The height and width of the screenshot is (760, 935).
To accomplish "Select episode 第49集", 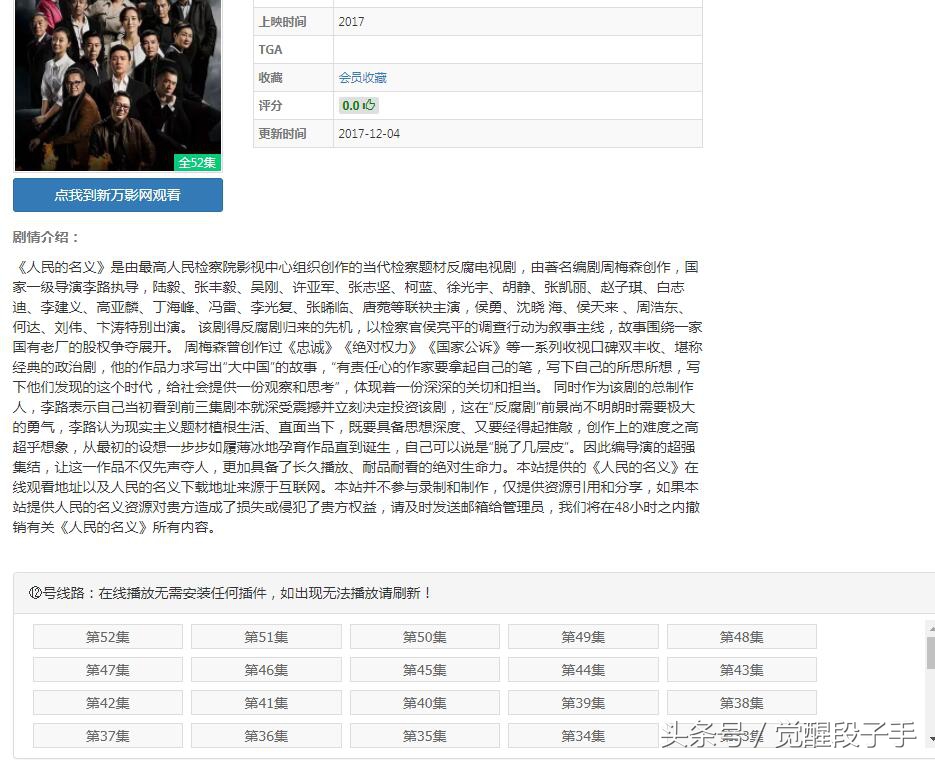I will coord(582,636).
